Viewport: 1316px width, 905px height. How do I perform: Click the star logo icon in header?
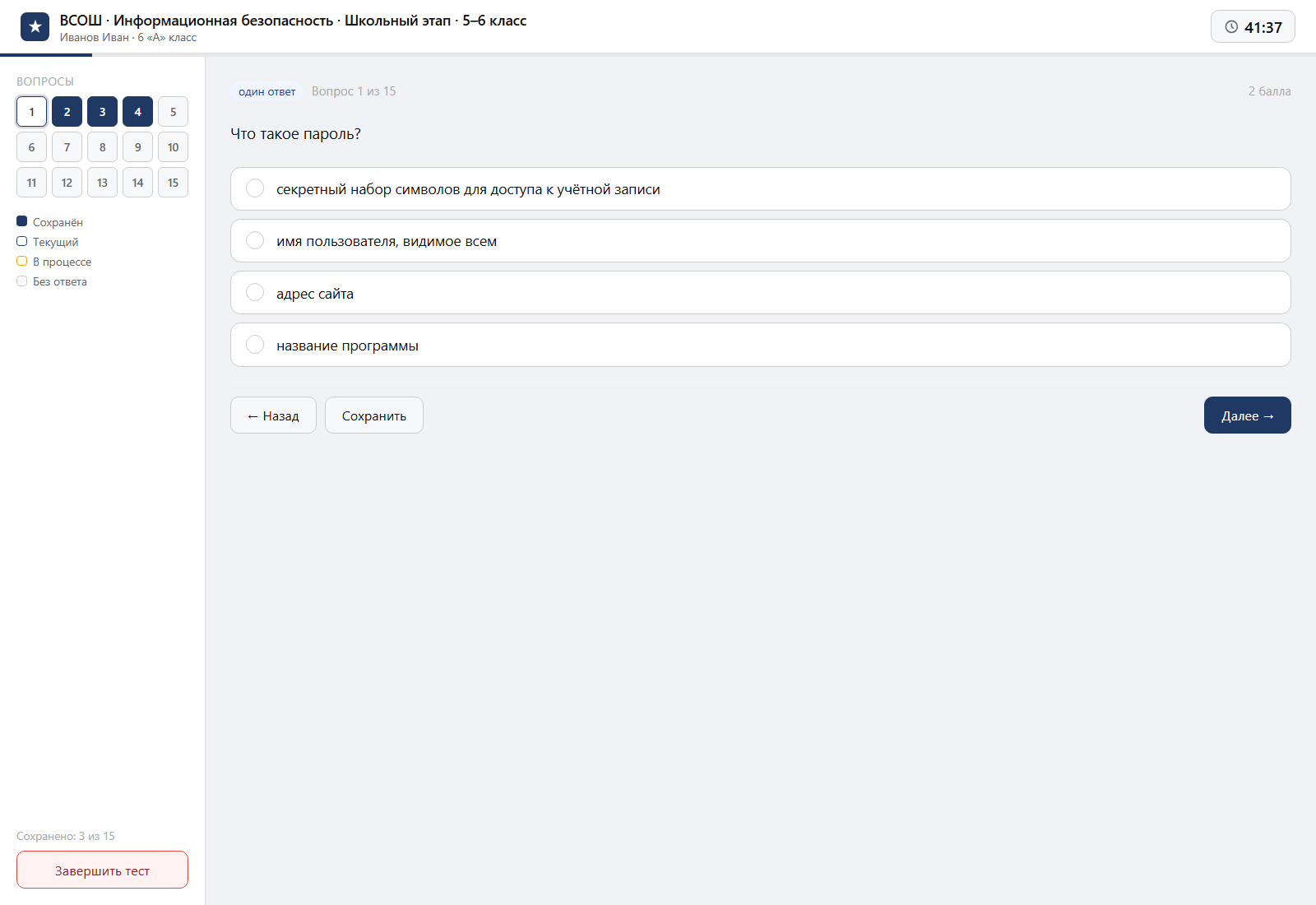pyautogui.click(x=35, y=27)
